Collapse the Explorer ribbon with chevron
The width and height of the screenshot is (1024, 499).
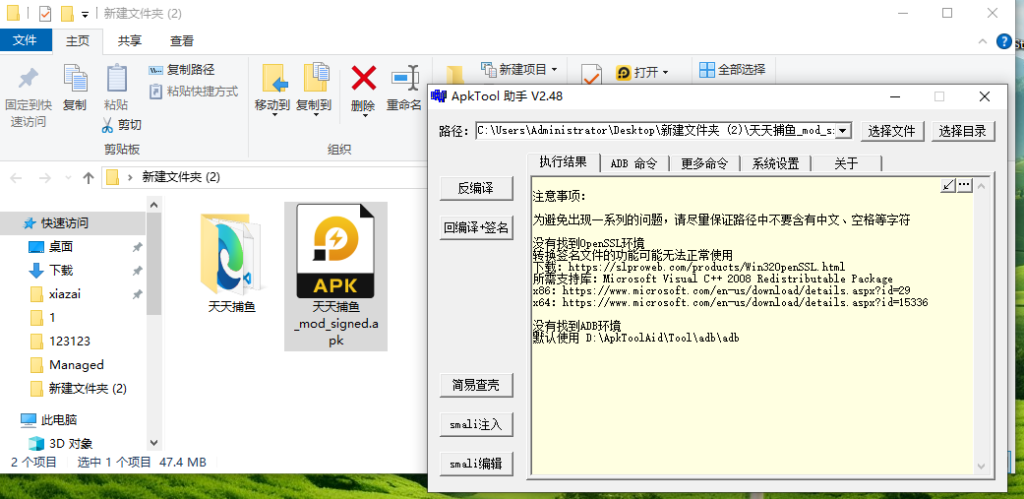tap(982, 41)
